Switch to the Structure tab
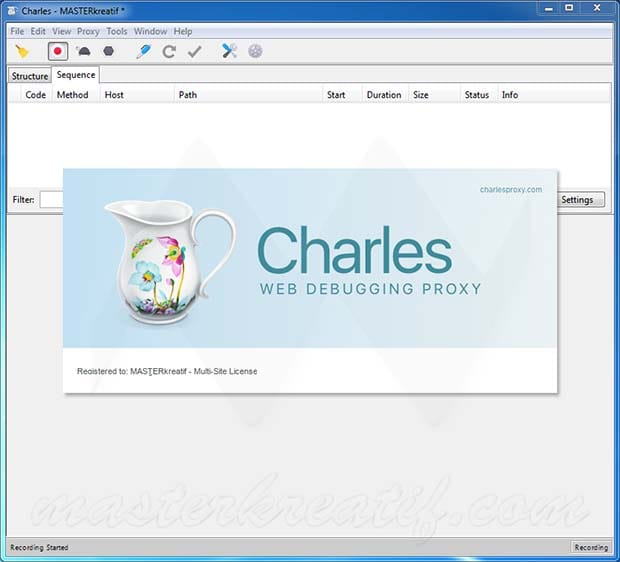Viewport: 620px width, 562px height. click(30, 76)
